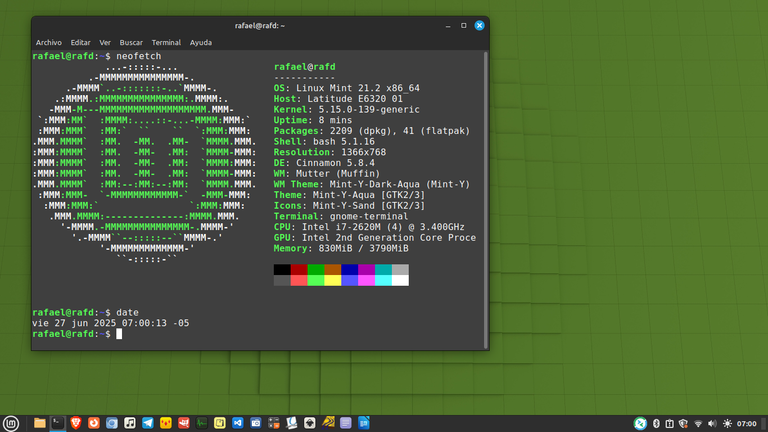Click the white swatch in neofetch palette
The width and height of the screenshot is (768, 432).
pyautogui.click(x=400, y=280)
